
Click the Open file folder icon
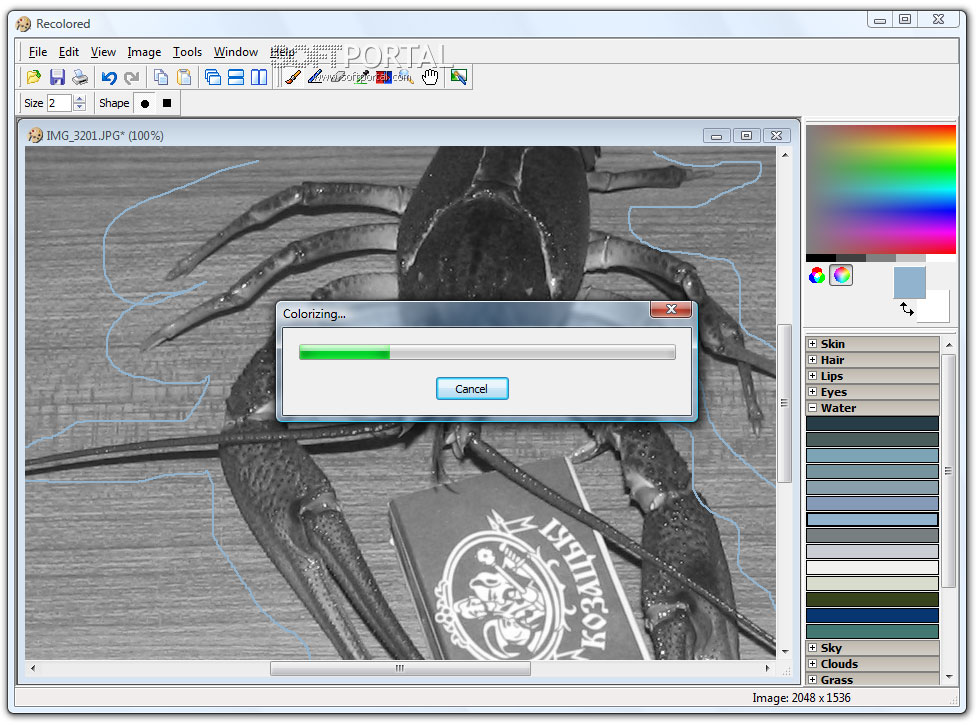[x=34, y=77]
